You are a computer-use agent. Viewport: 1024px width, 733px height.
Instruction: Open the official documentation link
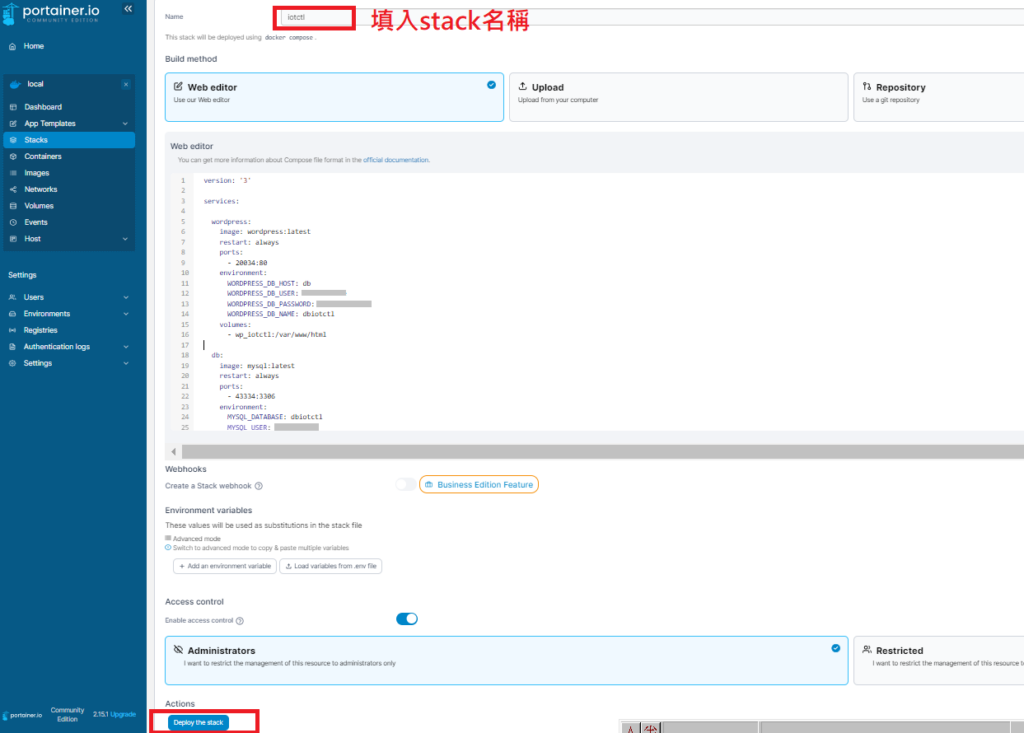tap(396, 160)
